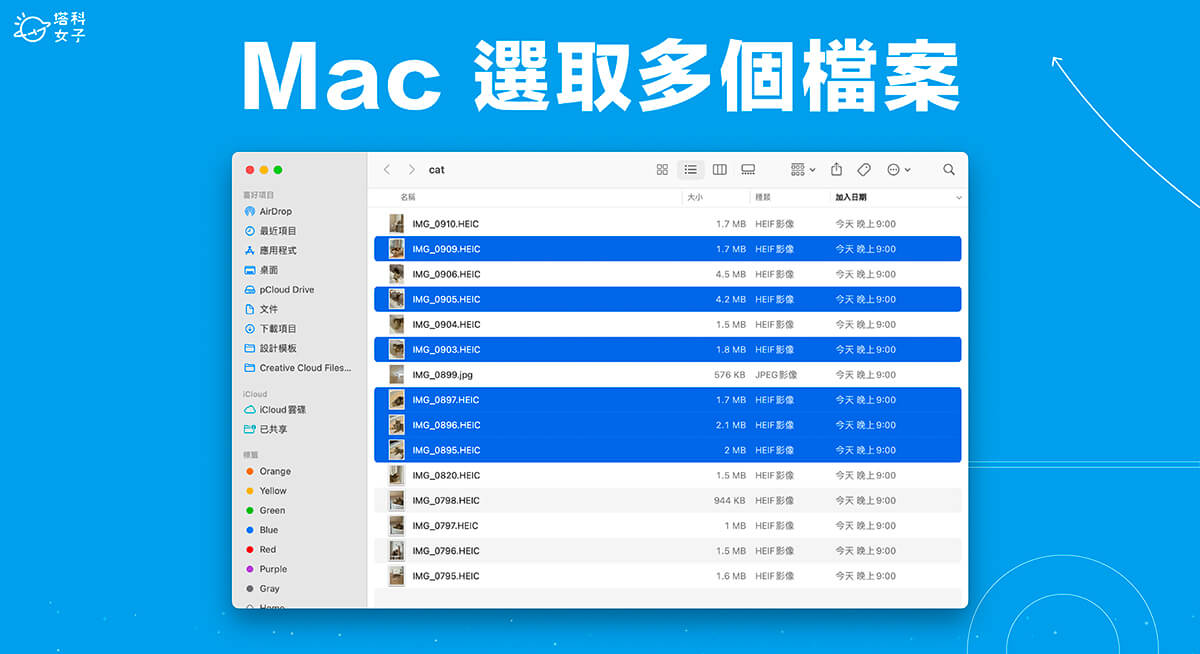This screenshot has width=1200, height=654.
Task: Click the Search magnifier icon
Action: click(948, 169)
